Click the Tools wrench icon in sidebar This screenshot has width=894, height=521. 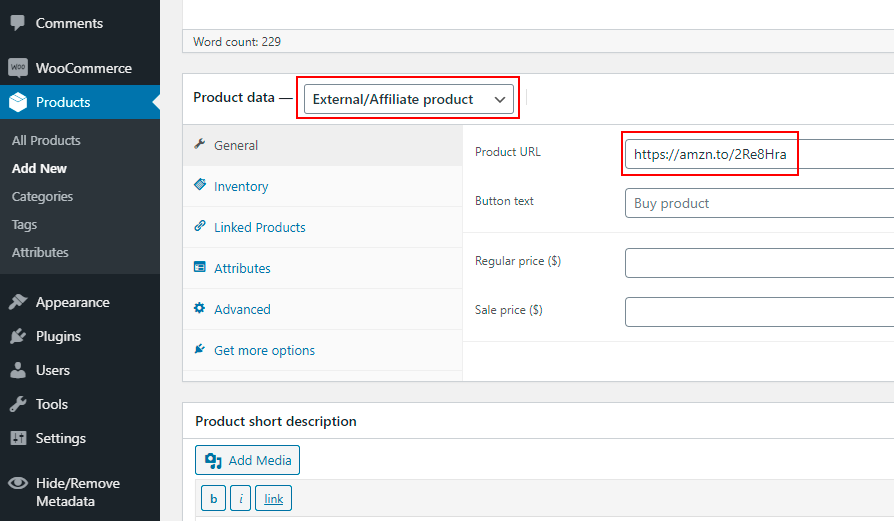tap(18, 404)
